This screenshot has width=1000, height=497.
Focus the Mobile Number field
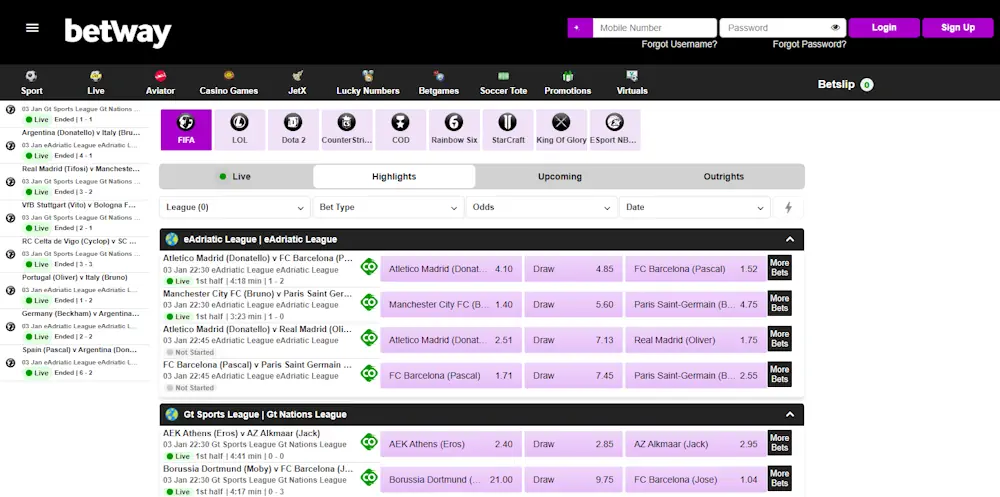(x=654, y=27)
